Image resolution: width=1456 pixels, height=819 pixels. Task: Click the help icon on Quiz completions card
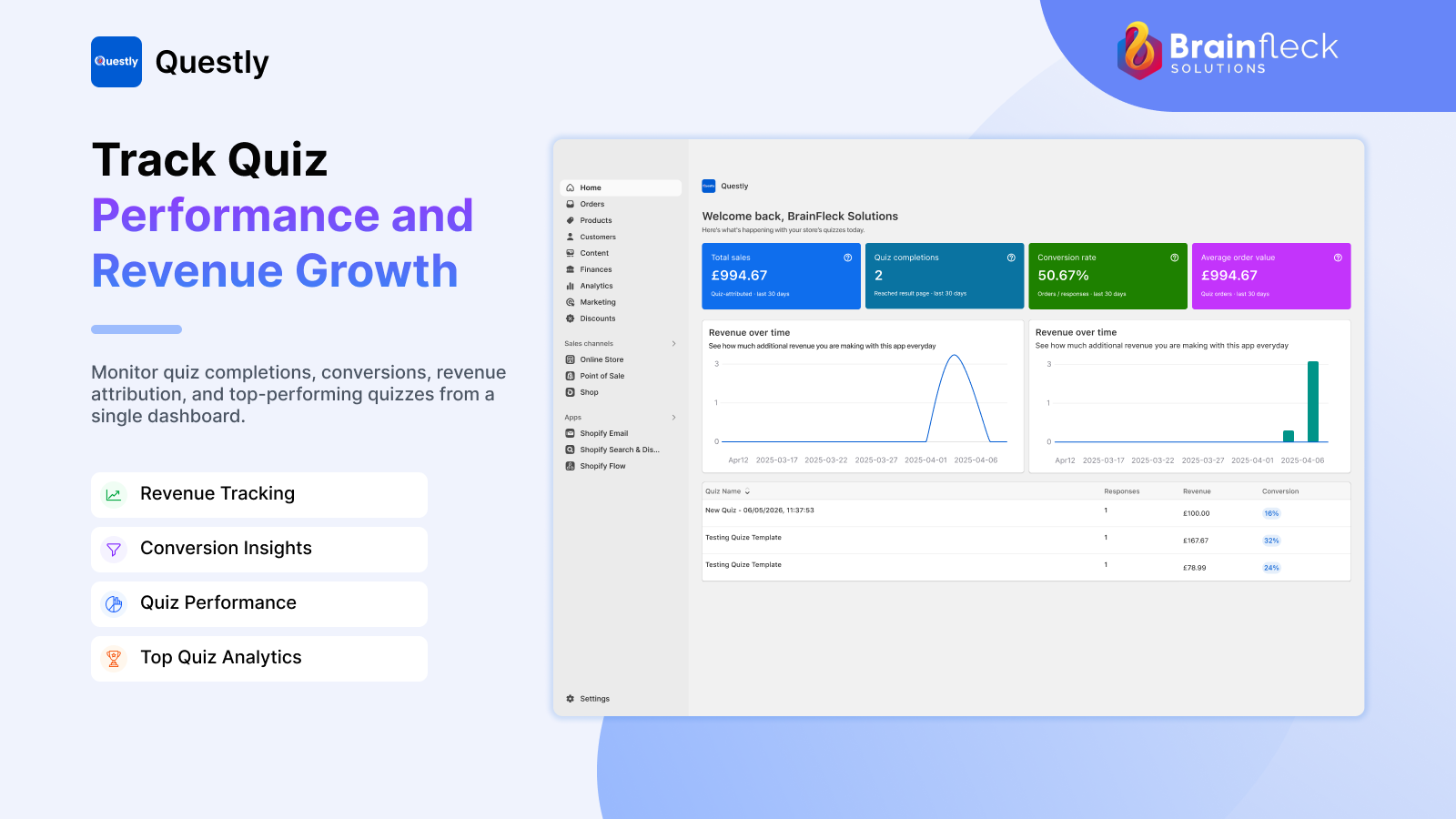point(1011,258)
